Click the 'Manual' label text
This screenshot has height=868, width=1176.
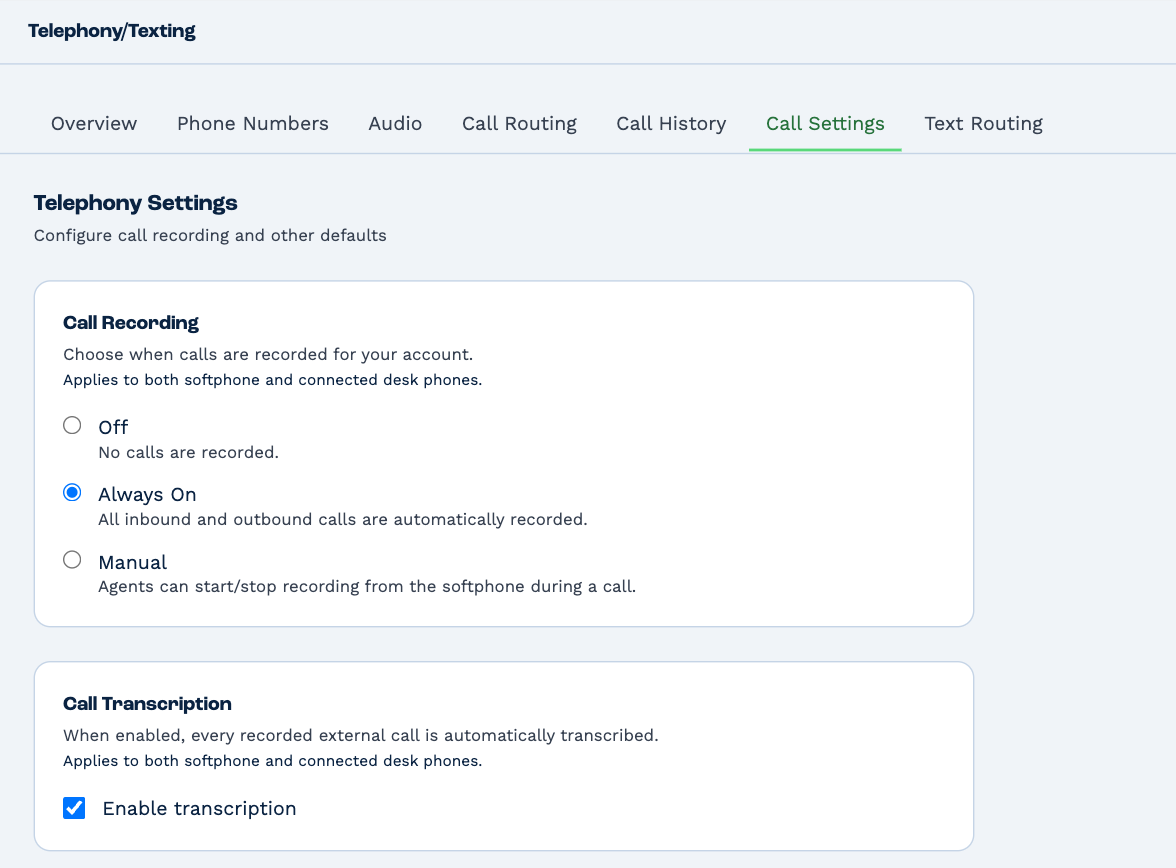click(x=133, y=562)
